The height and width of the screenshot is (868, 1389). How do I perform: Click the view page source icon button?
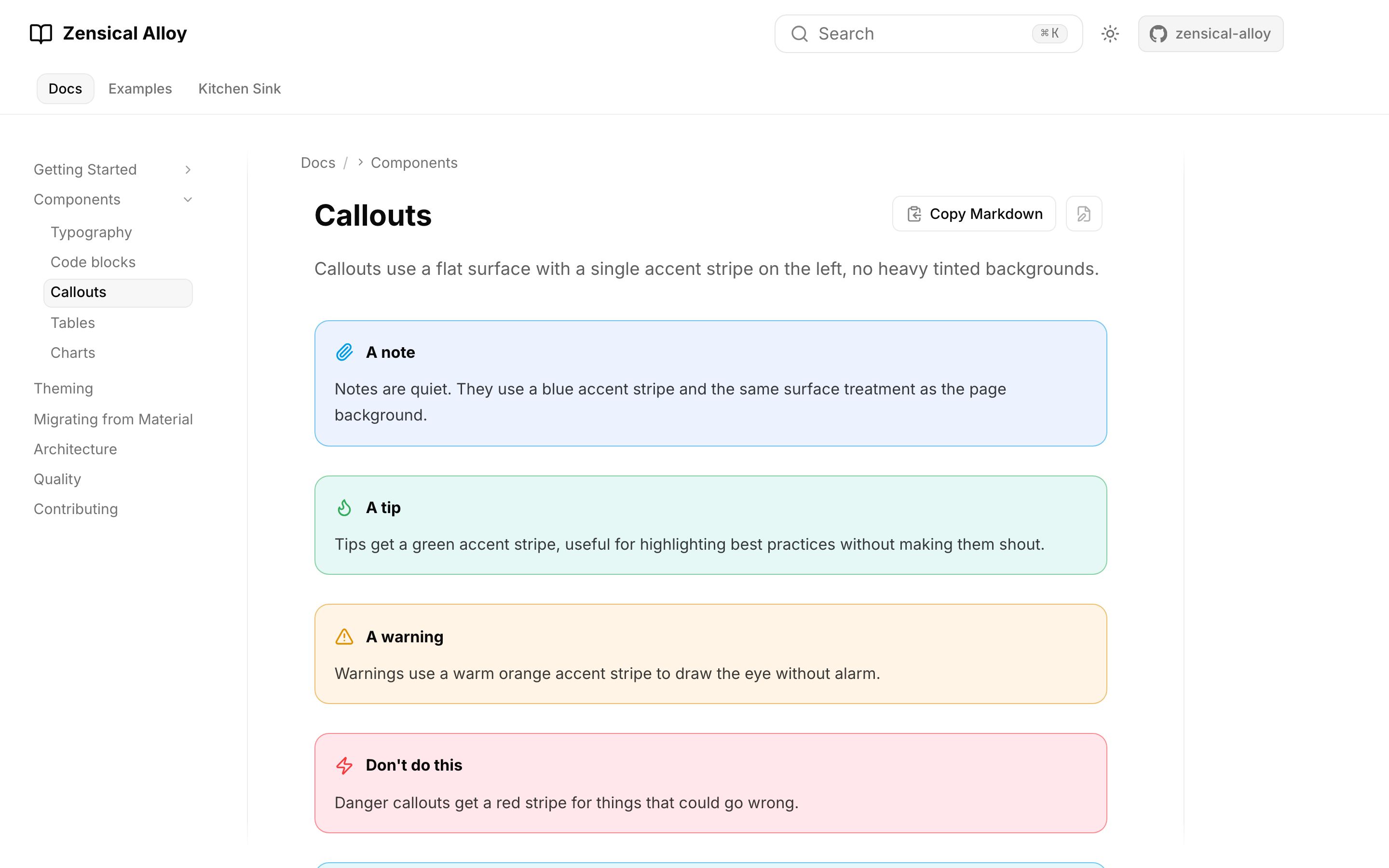[1084, 214]
